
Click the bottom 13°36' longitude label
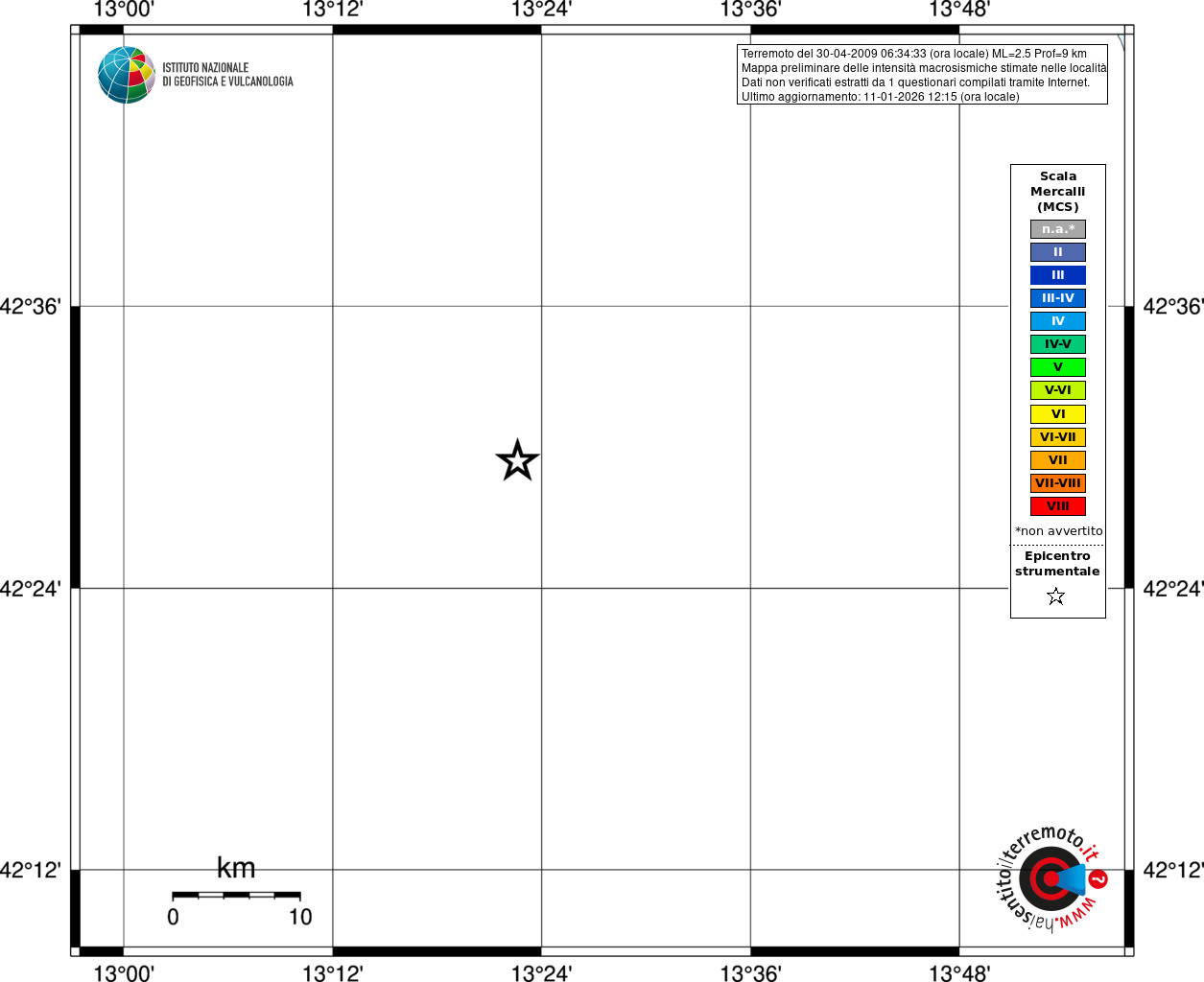click(751, 973)
